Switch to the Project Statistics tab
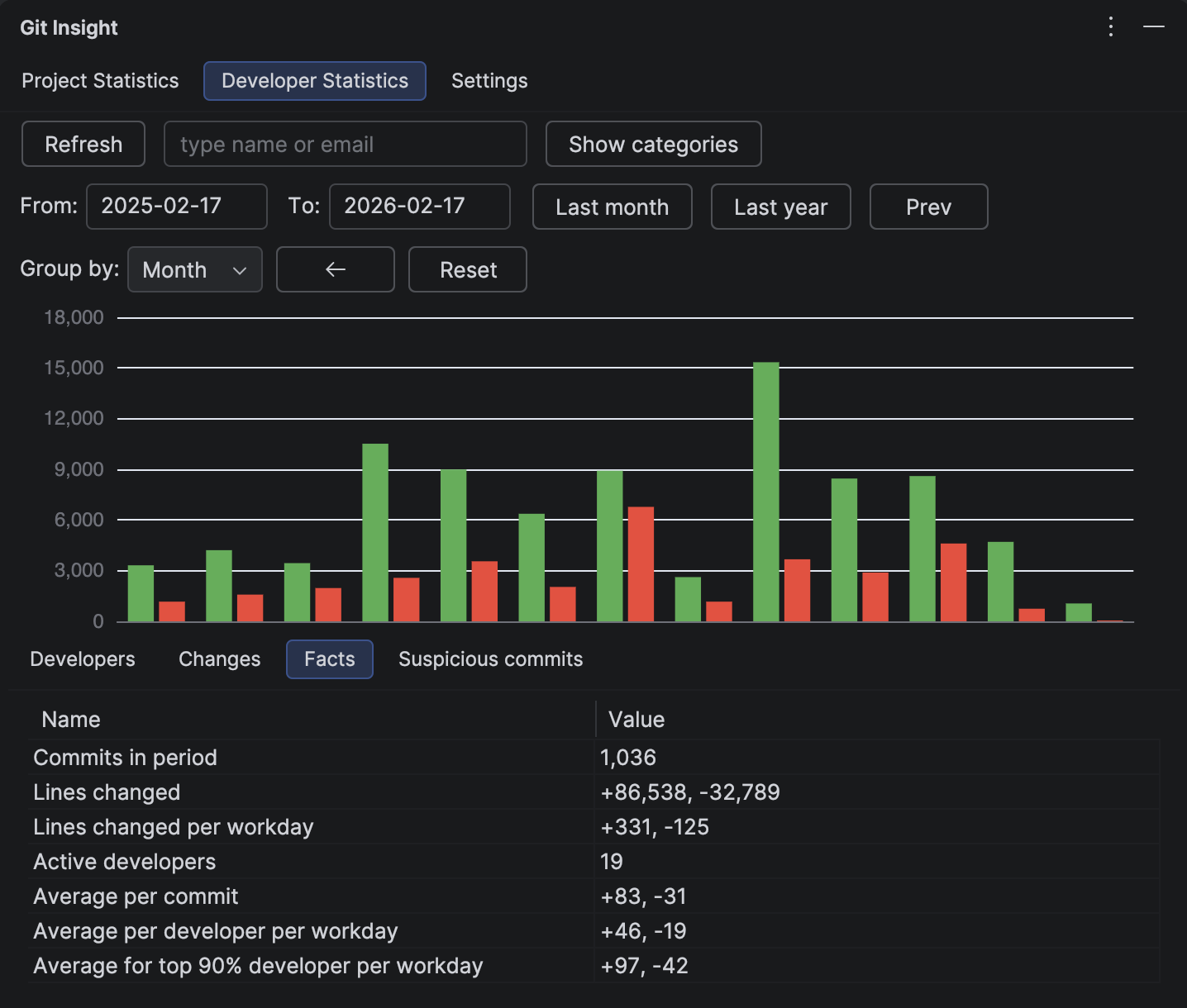 [100, 80]
